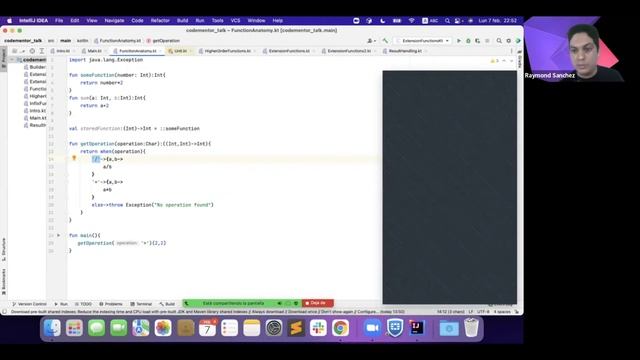Open Trash from the dock
The width and height of the screenshot is (640, 360).
coord(471,328)
